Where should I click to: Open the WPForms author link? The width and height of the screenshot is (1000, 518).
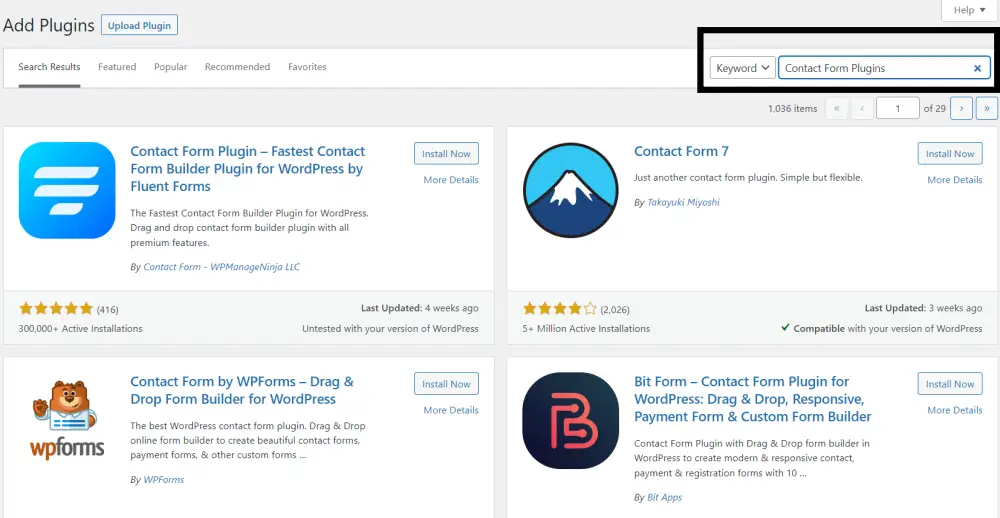(163, 480)
